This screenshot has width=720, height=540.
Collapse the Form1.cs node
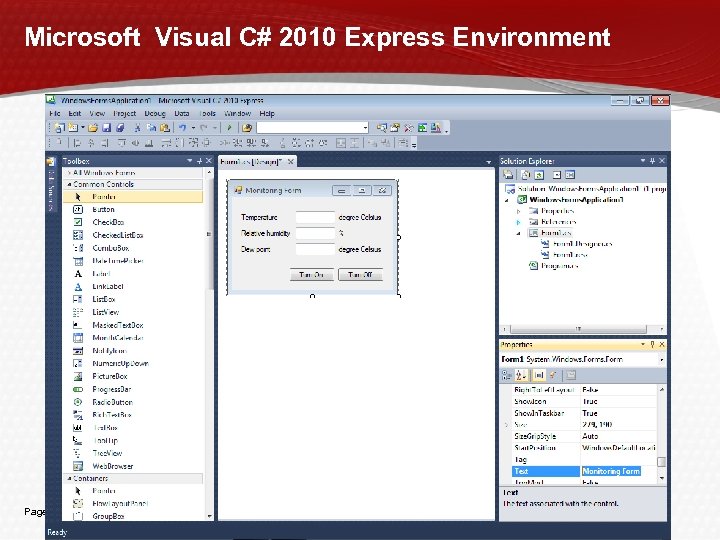click(x=518, y=233)
